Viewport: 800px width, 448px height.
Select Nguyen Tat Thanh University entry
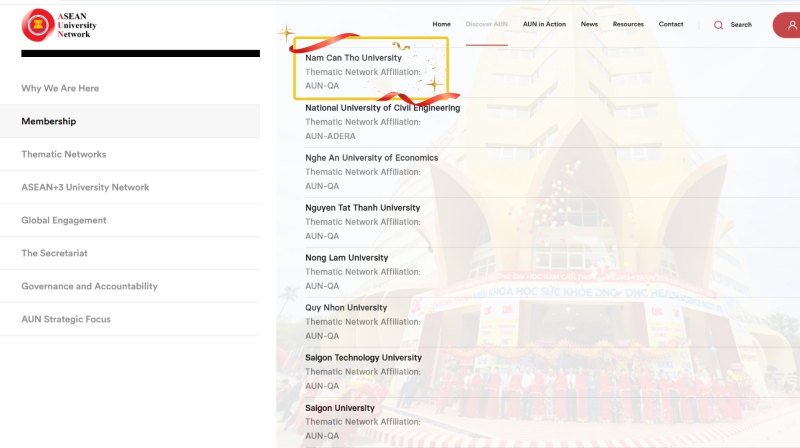tap(362, 208)
